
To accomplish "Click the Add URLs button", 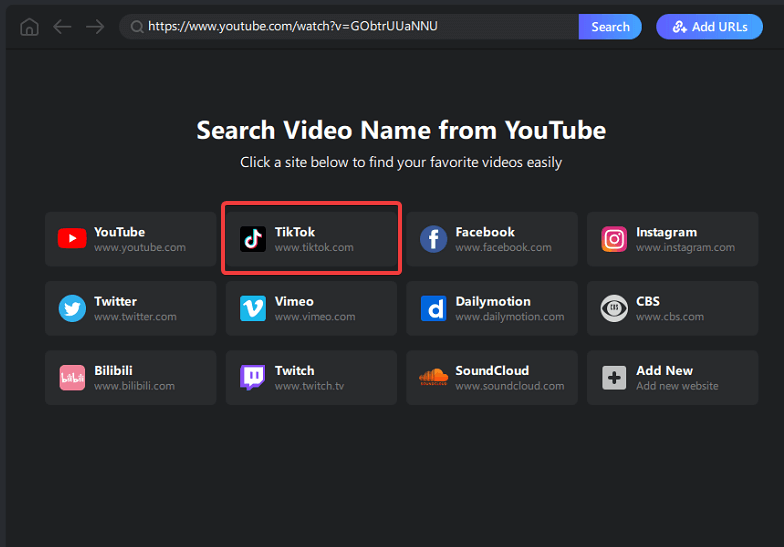I will [x=710, y=27].
